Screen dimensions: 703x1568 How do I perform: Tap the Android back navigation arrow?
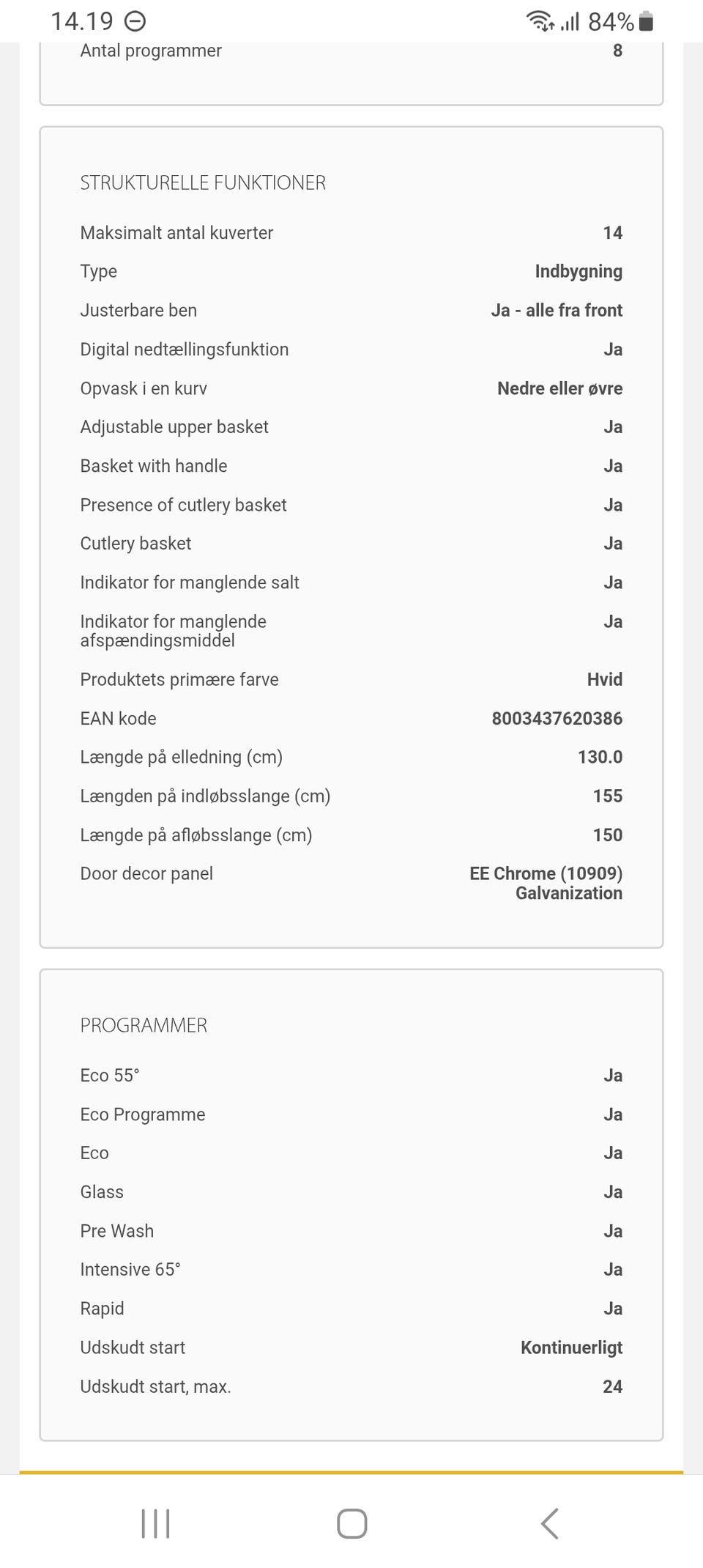coord(550,1523)
